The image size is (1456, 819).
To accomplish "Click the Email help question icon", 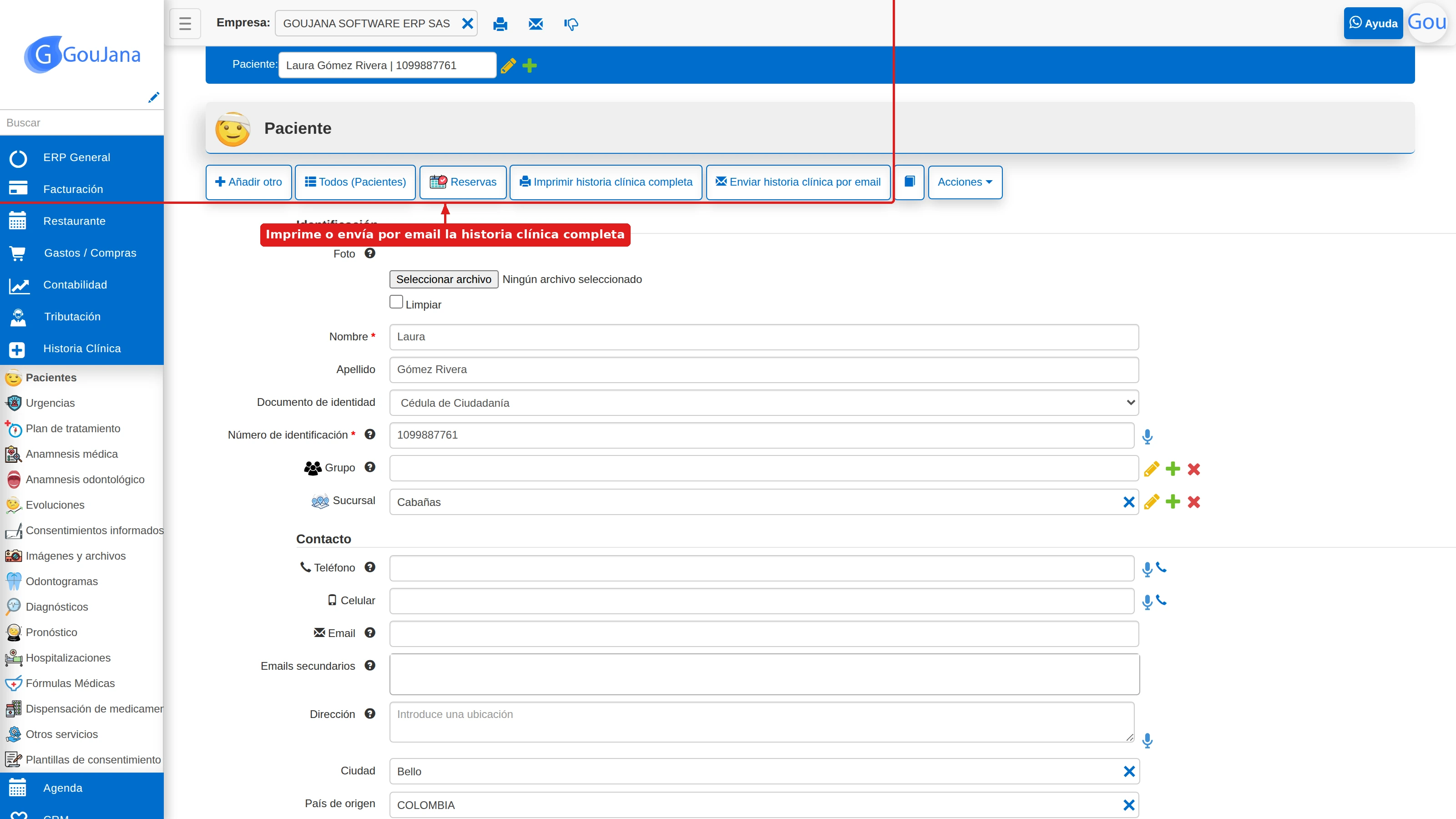I will [x=369, y=632].
